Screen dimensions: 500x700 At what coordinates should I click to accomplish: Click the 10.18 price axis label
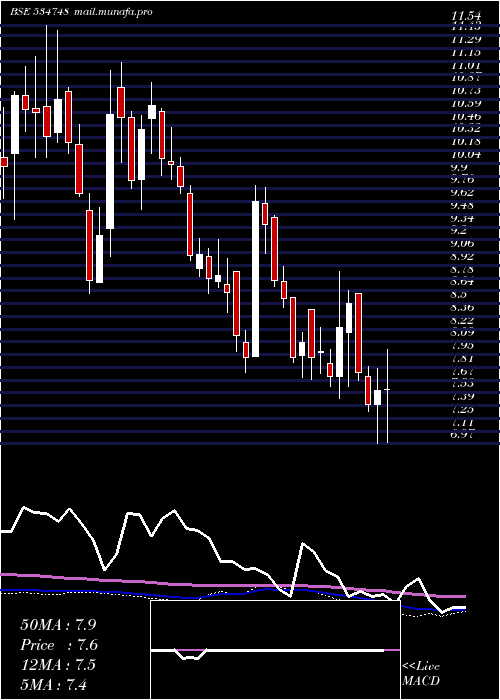[466, 142]
